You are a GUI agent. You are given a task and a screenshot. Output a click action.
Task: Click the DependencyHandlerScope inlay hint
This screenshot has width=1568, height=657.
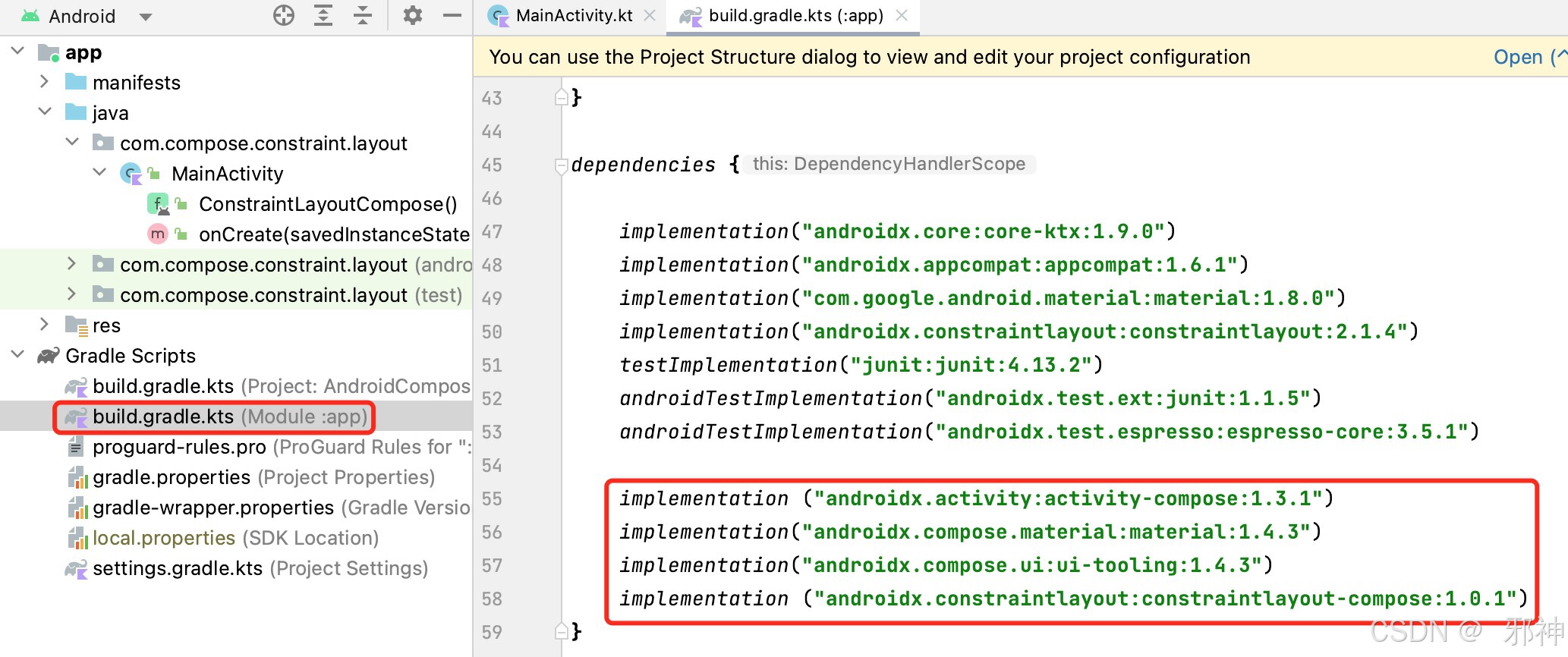coord(889,164)
